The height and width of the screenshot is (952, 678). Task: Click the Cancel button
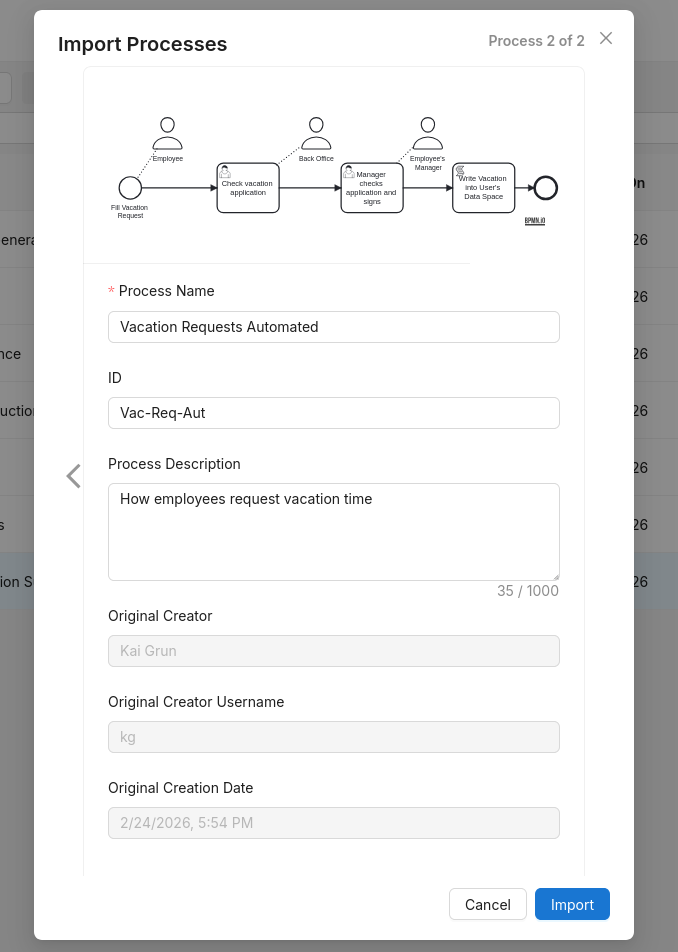488,904
